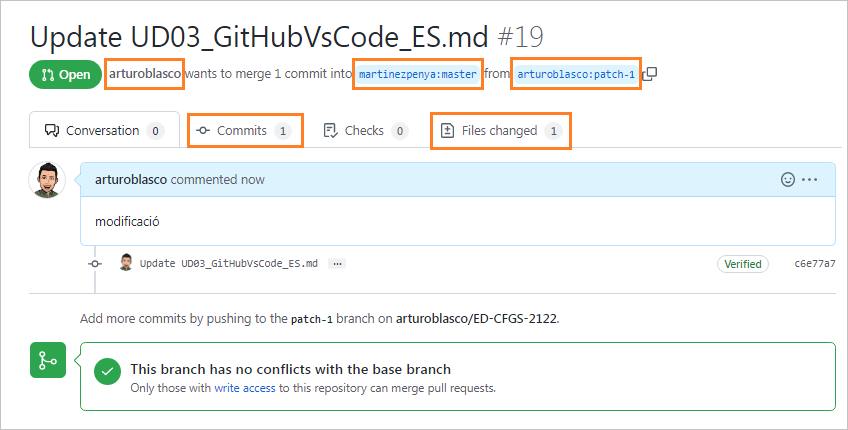Screen dimensions: 848x430
Task: Click the green checkmark status icon
Action: pos(107,371)
